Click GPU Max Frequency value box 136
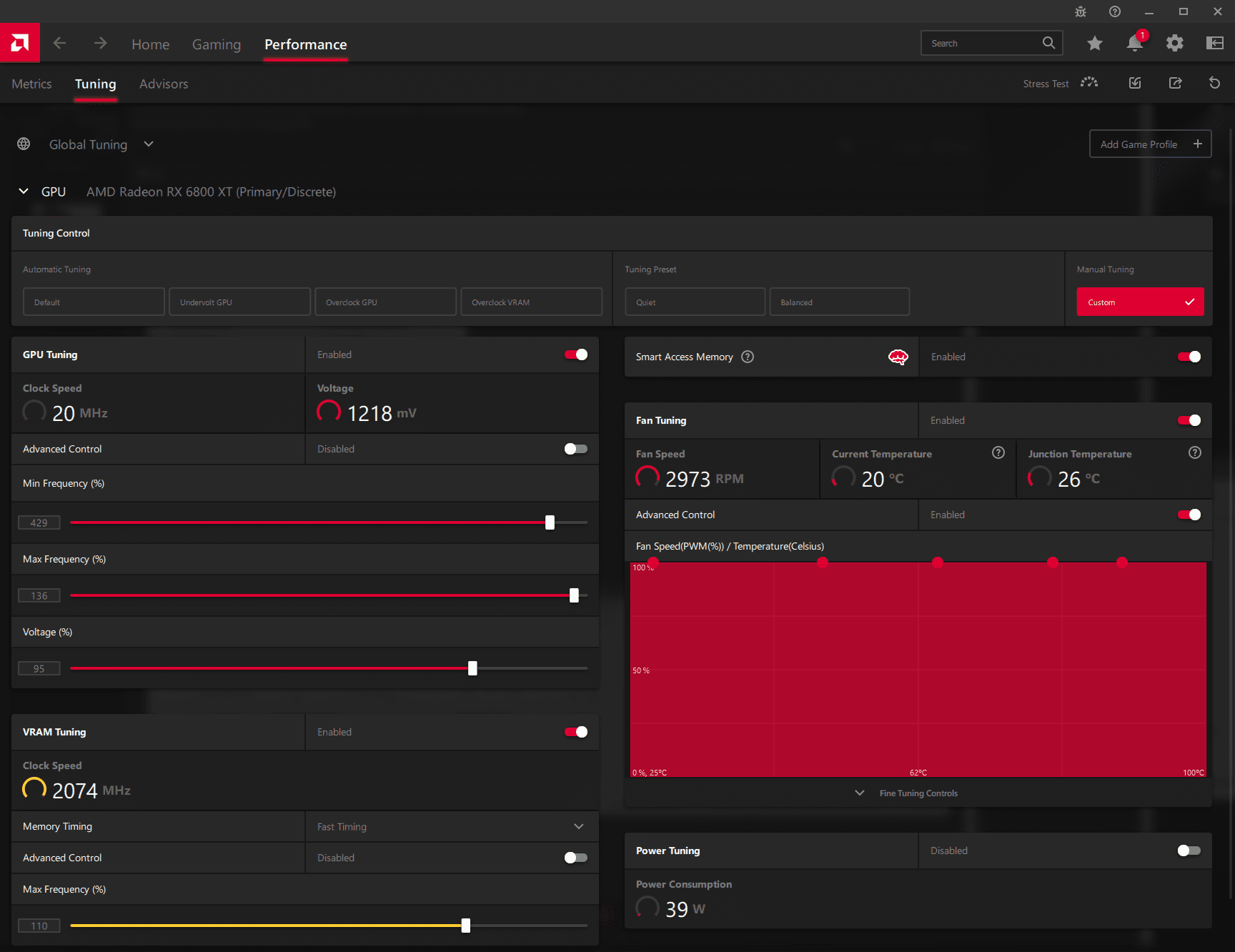1235x952 pixels. (39, 595)
